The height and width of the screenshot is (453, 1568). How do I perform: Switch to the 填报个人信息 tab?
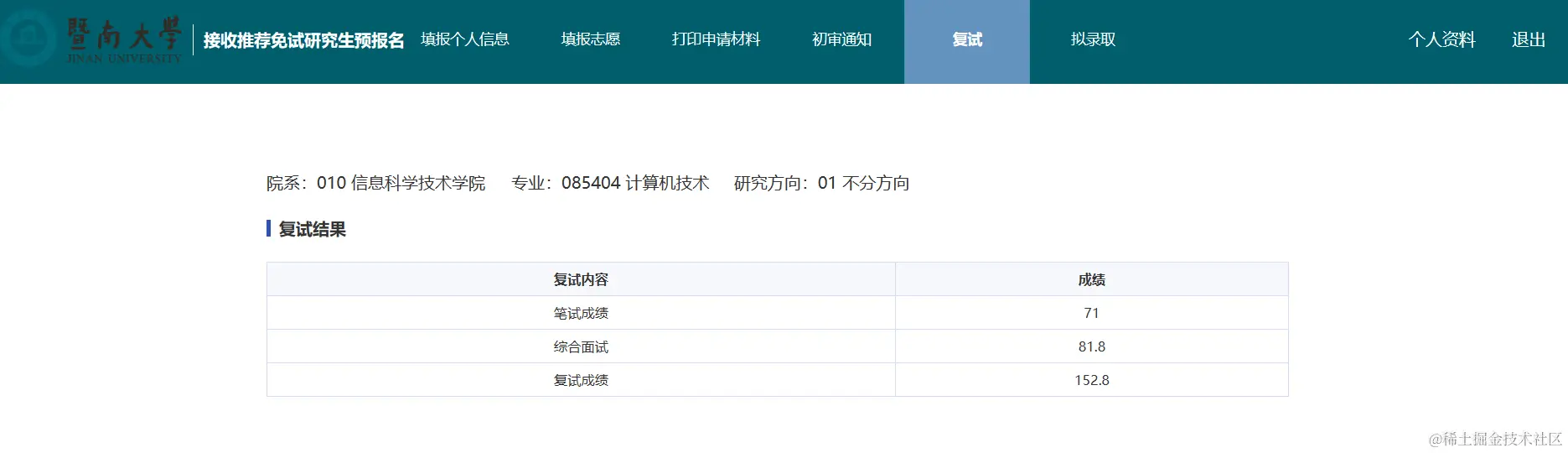(465, 39)
